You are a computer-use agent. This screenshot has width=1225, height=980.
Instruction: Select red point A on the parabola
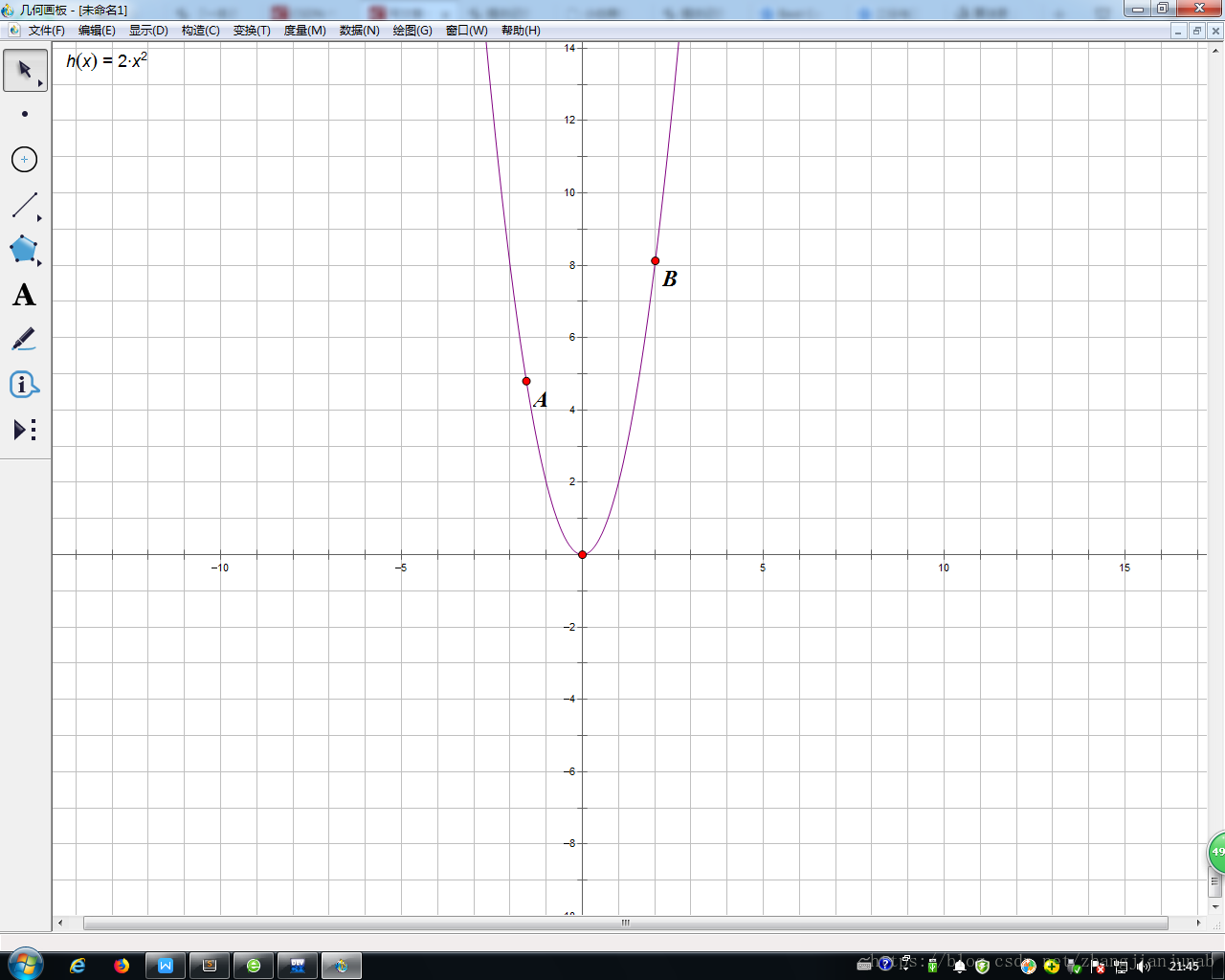point(526,381)
